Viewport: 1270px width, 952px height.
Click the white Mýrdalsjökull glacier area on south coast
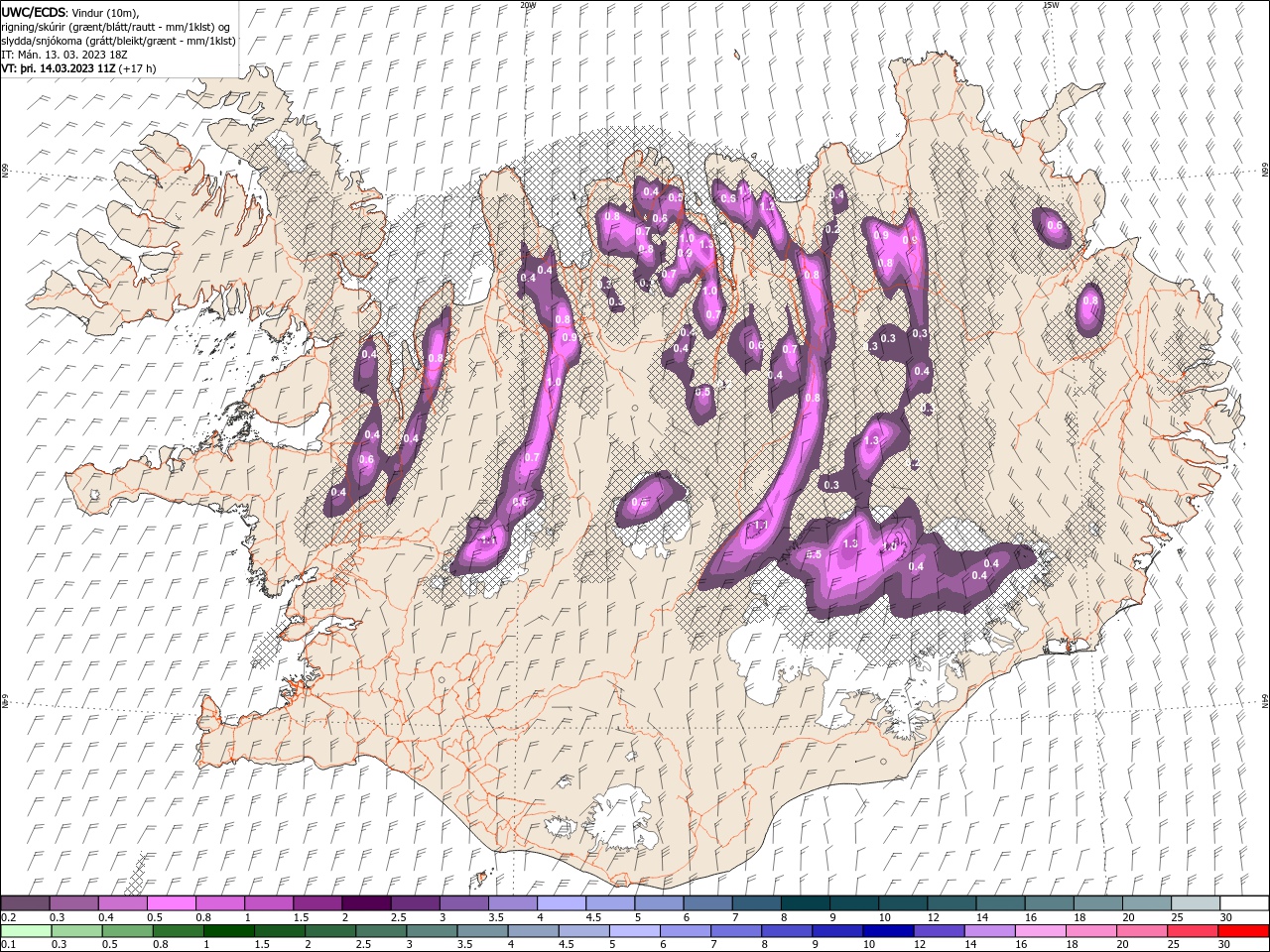coord(623,815)
